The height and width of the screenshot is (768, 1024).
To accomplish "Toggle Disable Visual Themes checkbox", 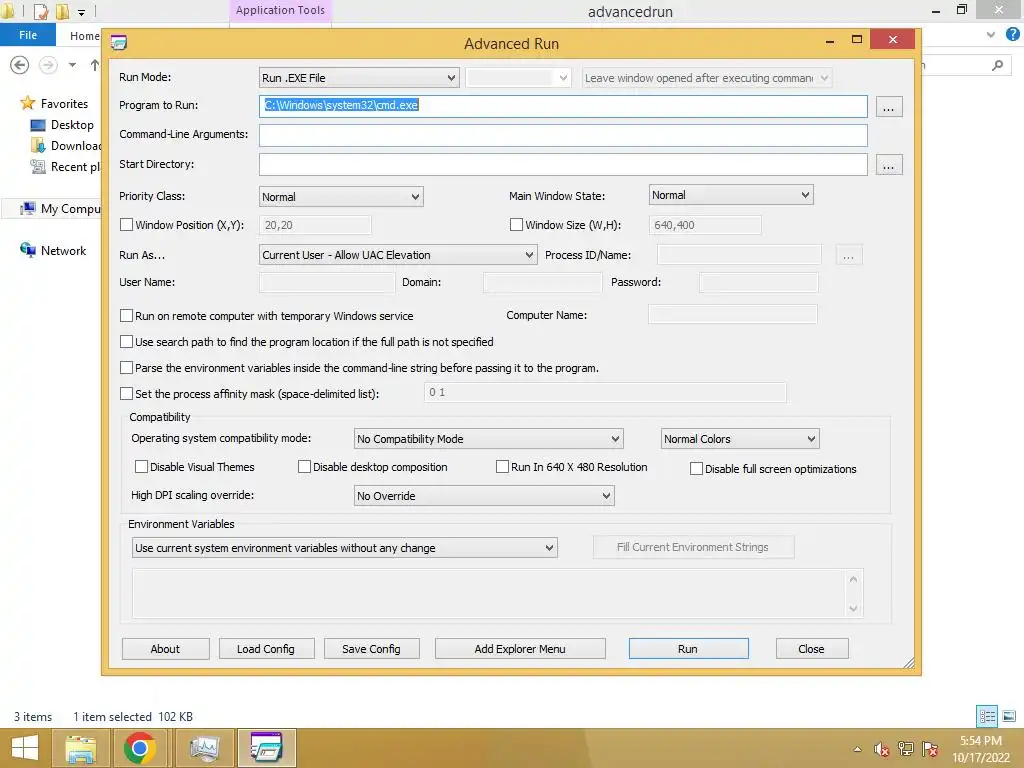I will (x=141, y=466).
